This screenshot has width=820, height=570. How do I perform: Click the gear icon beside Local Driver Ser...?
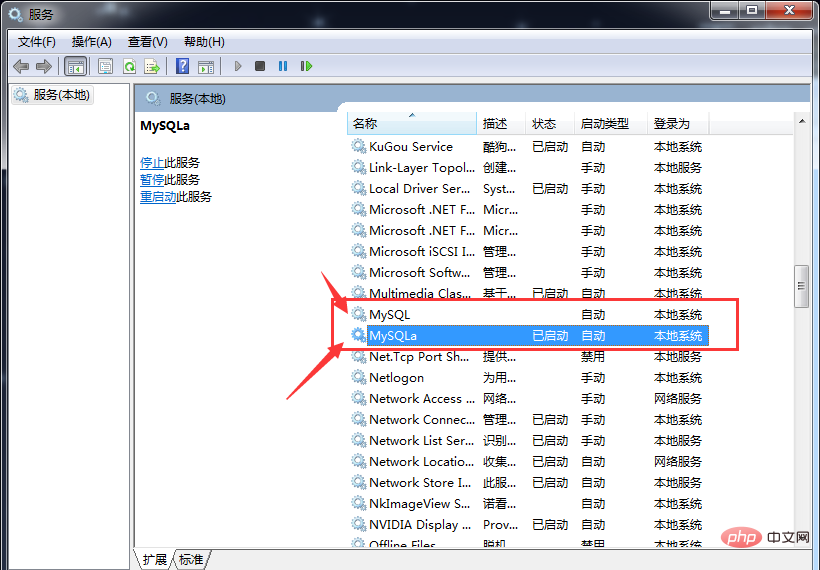pos(358,188)
